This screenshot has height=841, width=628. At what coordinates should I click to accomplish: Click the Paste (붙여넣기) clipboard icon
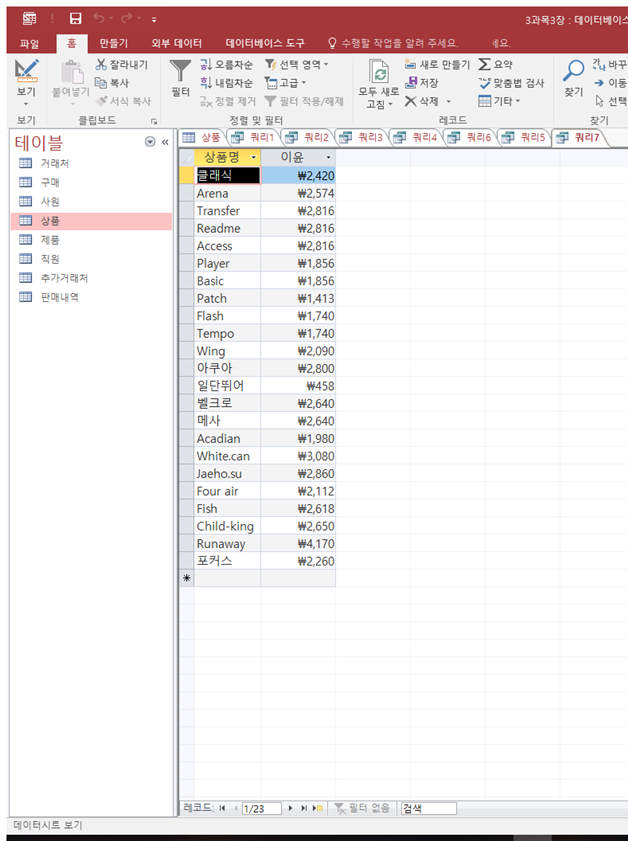tap(71, 71)
